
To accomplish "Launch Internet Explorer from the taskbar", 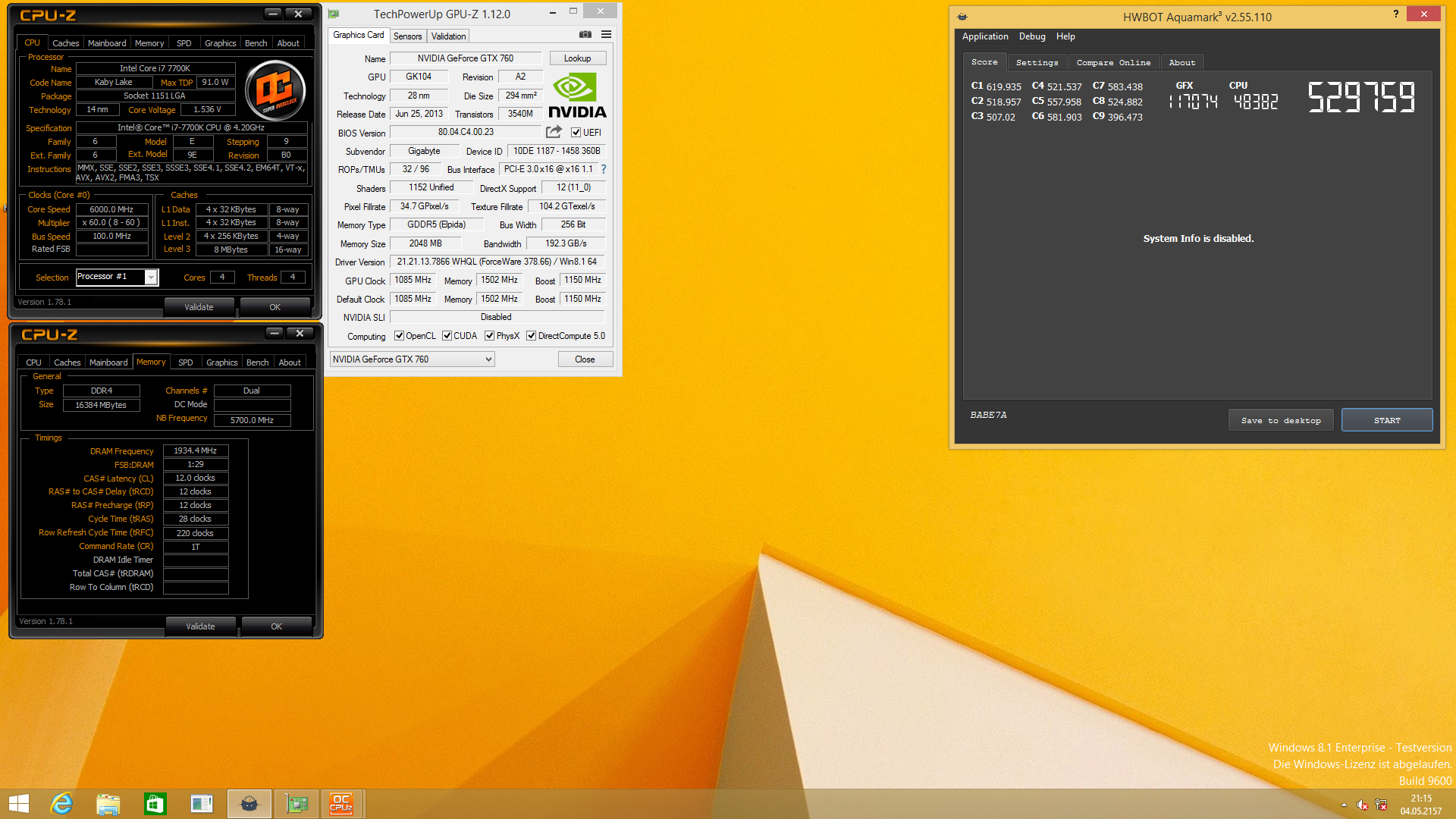I will coord(61,804).
